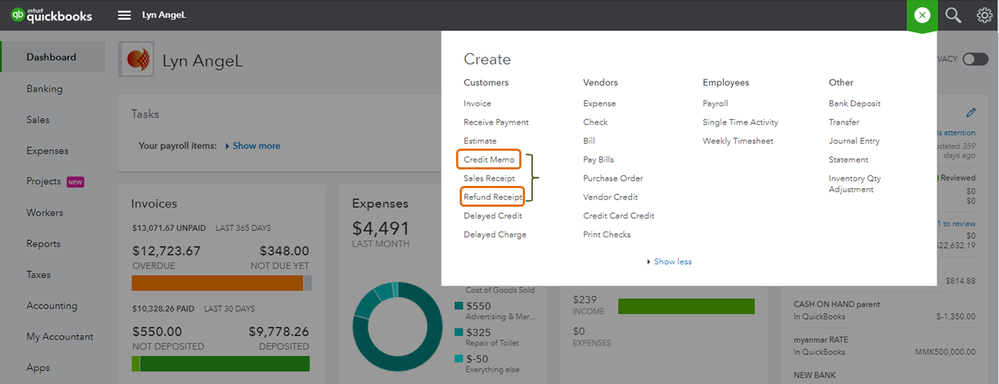Create a vendor Expense
The height and width of the screenshot is (384, 999).
600,103
